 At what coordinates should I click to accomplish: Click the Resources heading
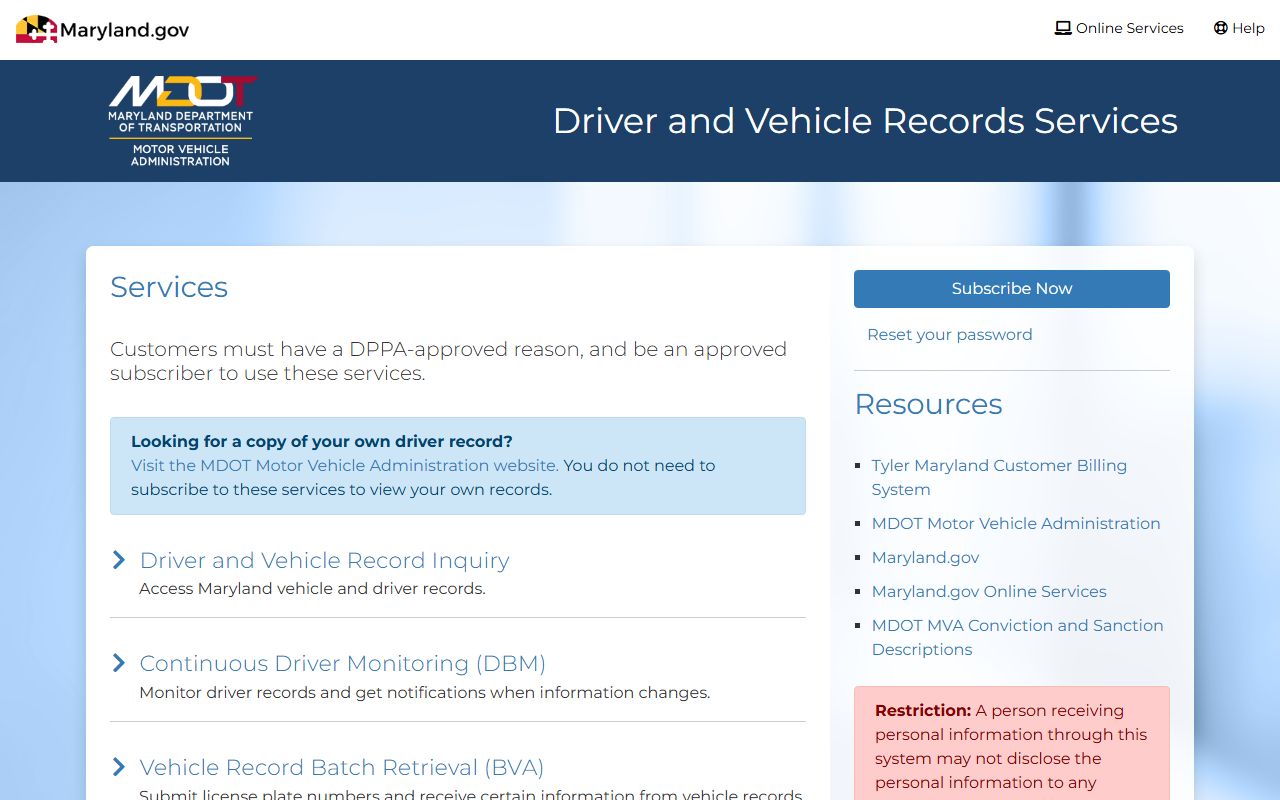point(928,404)
